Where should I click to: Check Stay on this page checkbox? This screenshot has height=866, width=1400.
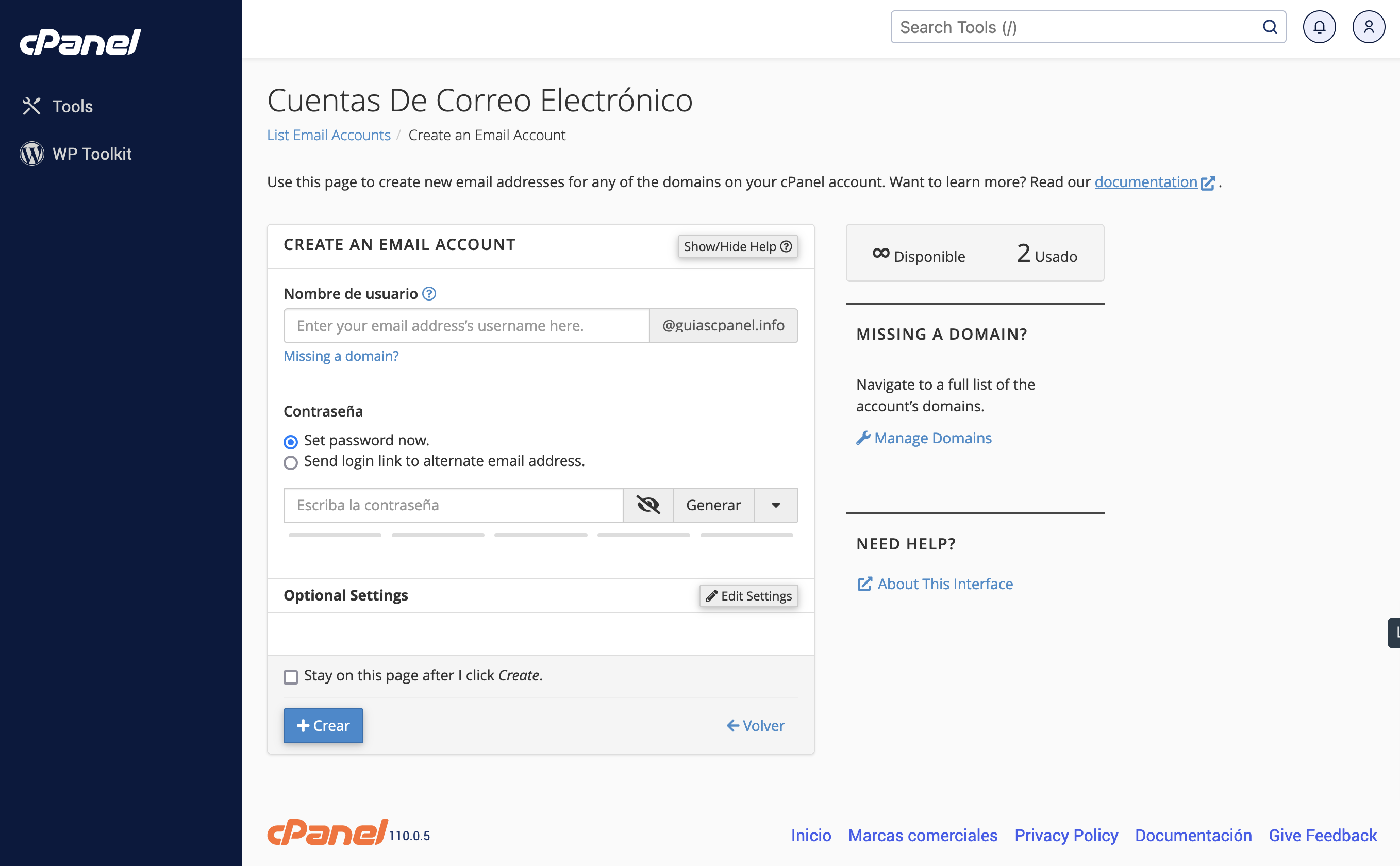(x=290, y=677)
